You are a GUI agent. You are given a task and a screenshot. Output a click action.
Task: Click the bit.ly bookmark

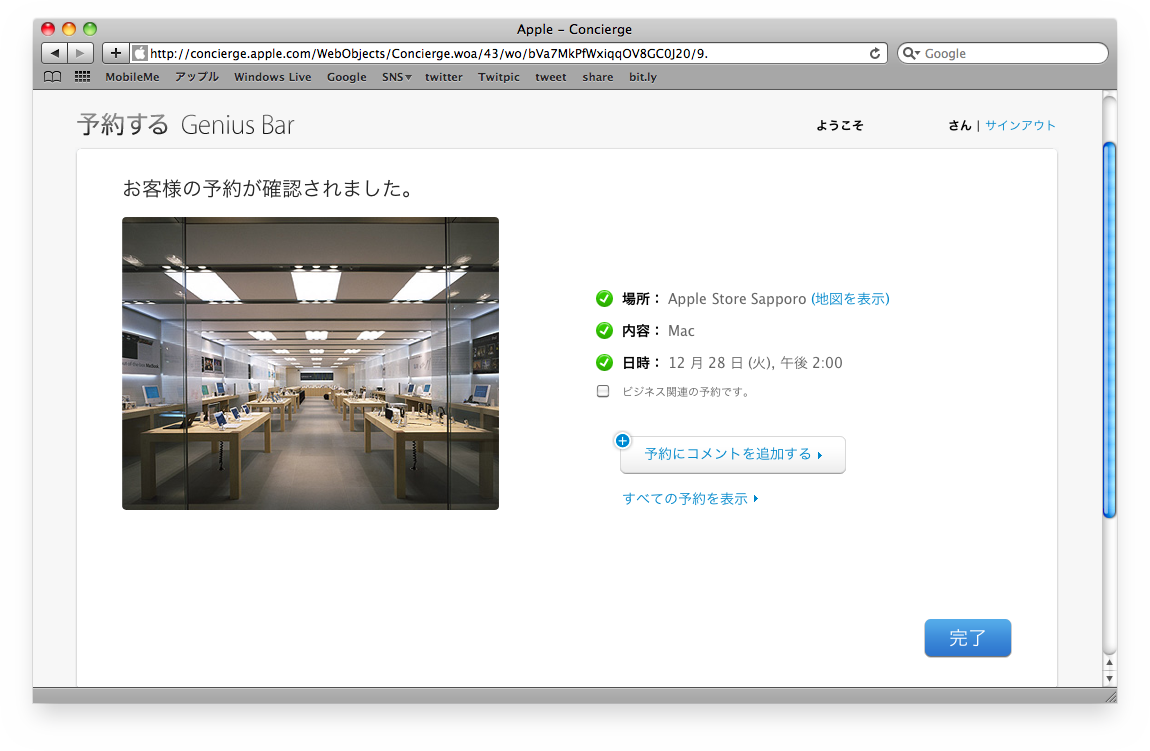tap(642, 77)
